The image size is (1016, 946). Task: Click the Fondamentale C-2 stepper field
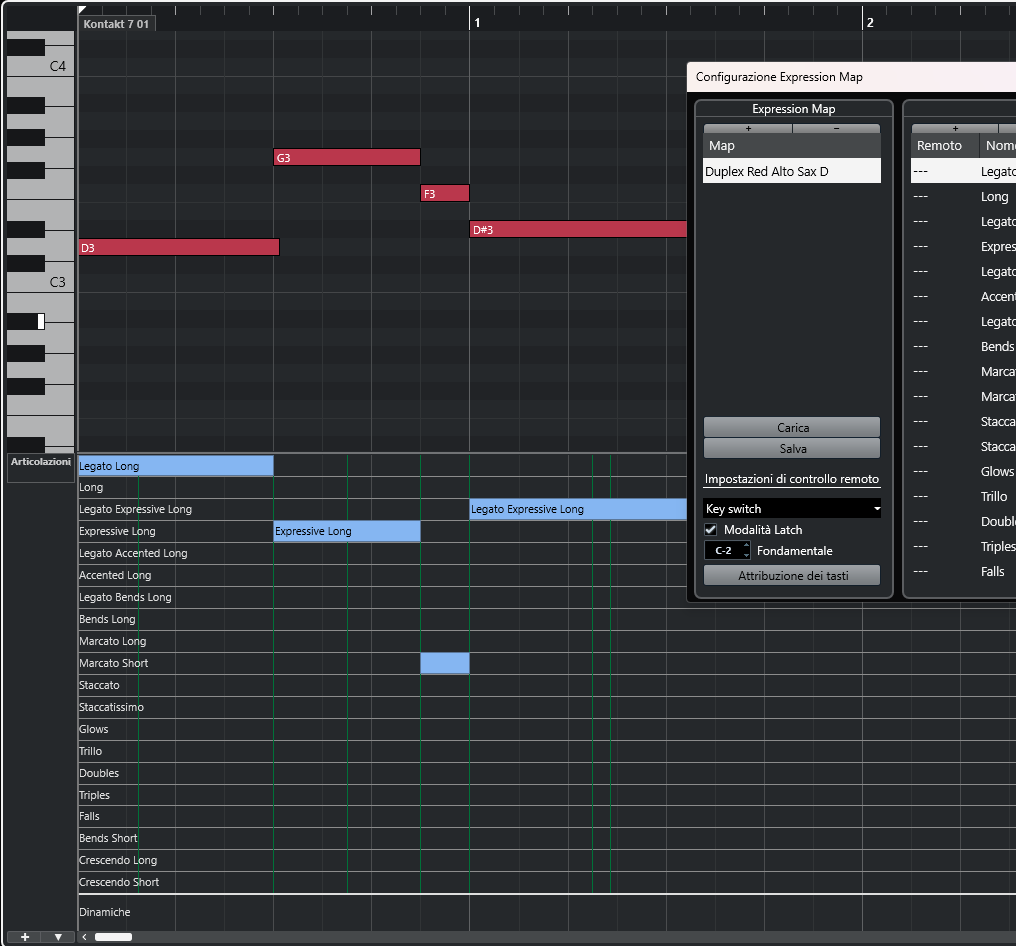[727, 551]
